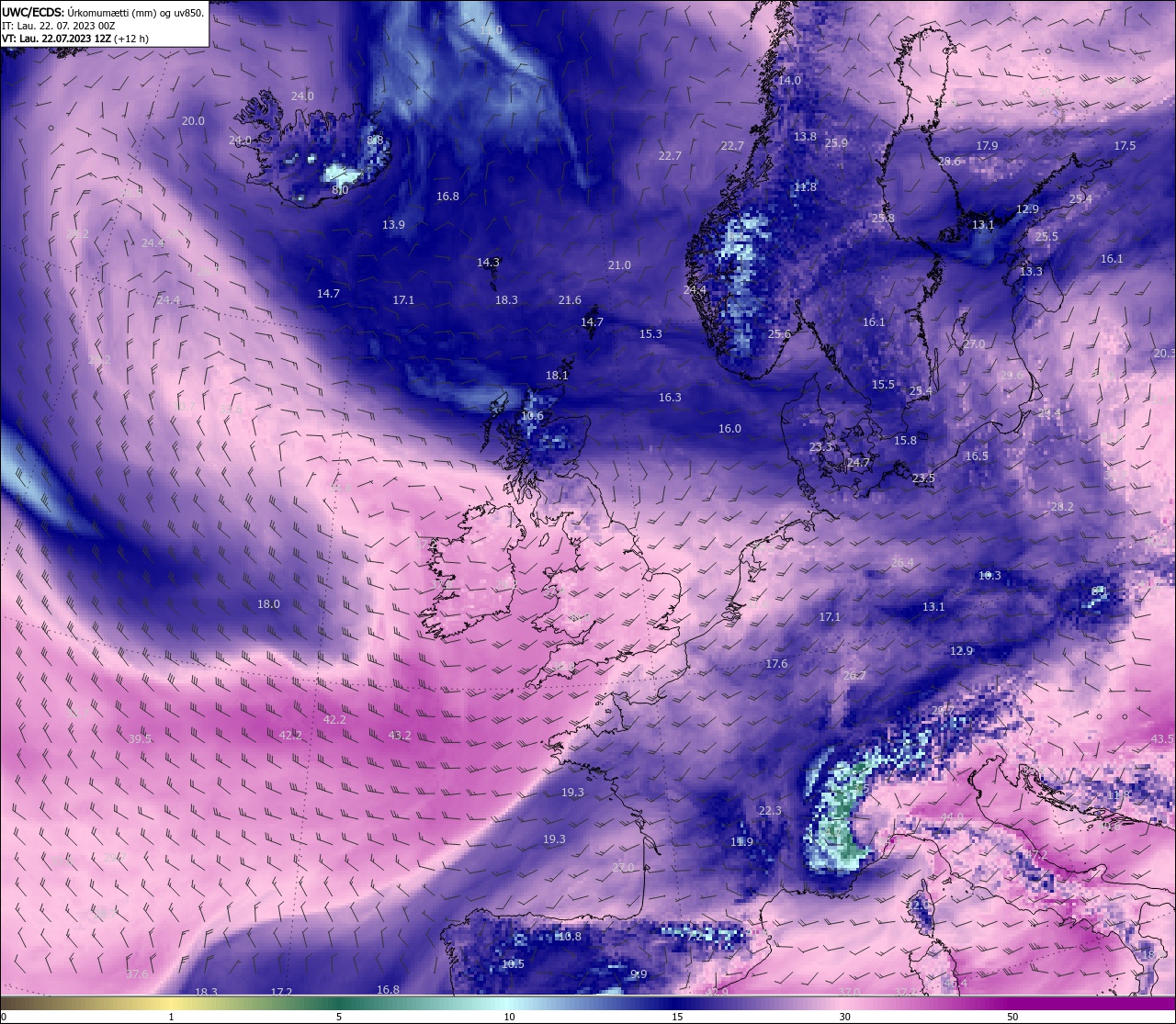Viewport: 1176px width, 1024px height.
Task: Click the colorbar tick label 30
Action: pos(844,1017)
